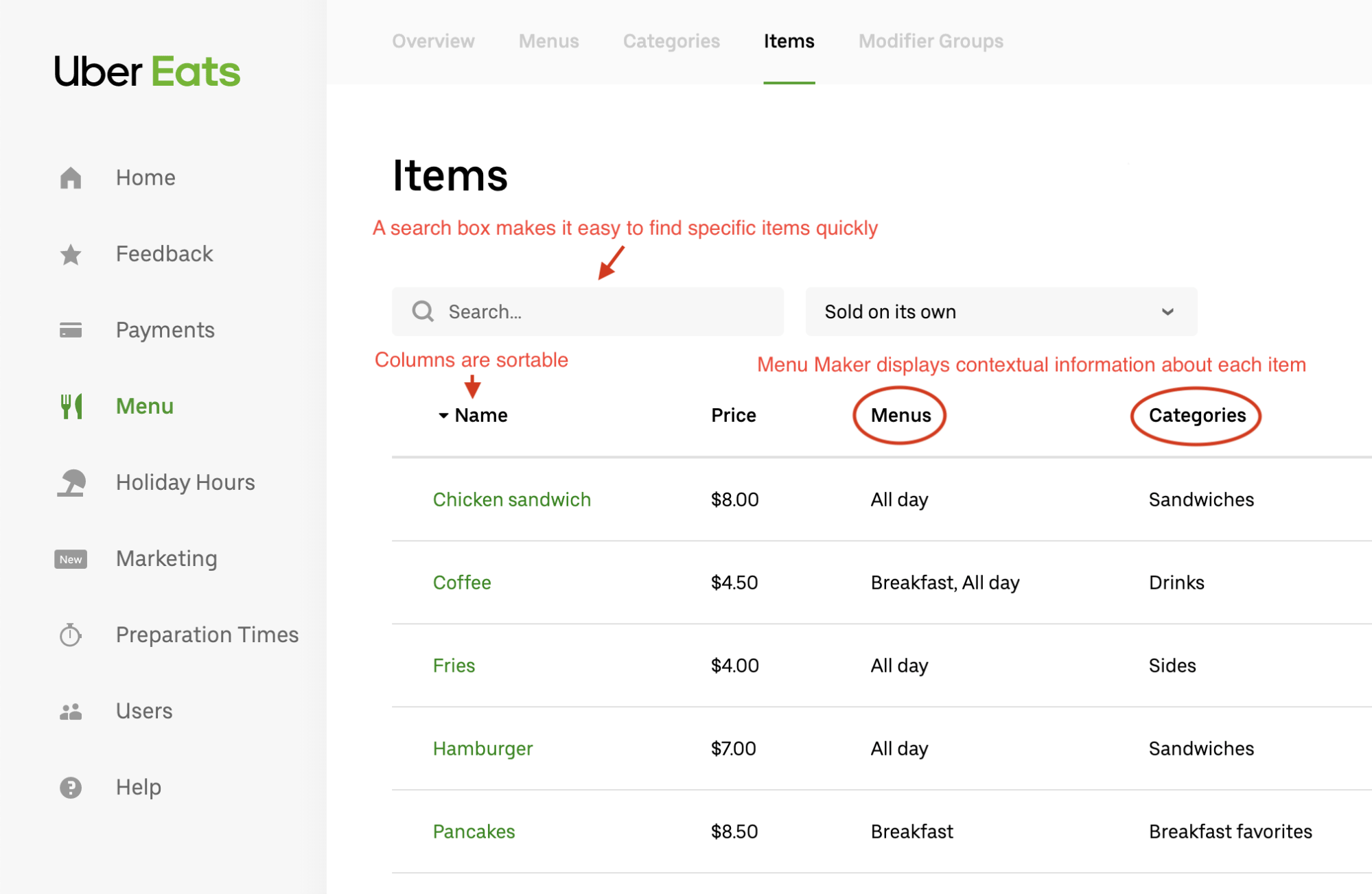
Task: Open Marketing in the sidebar
Action: pos(167,558)
